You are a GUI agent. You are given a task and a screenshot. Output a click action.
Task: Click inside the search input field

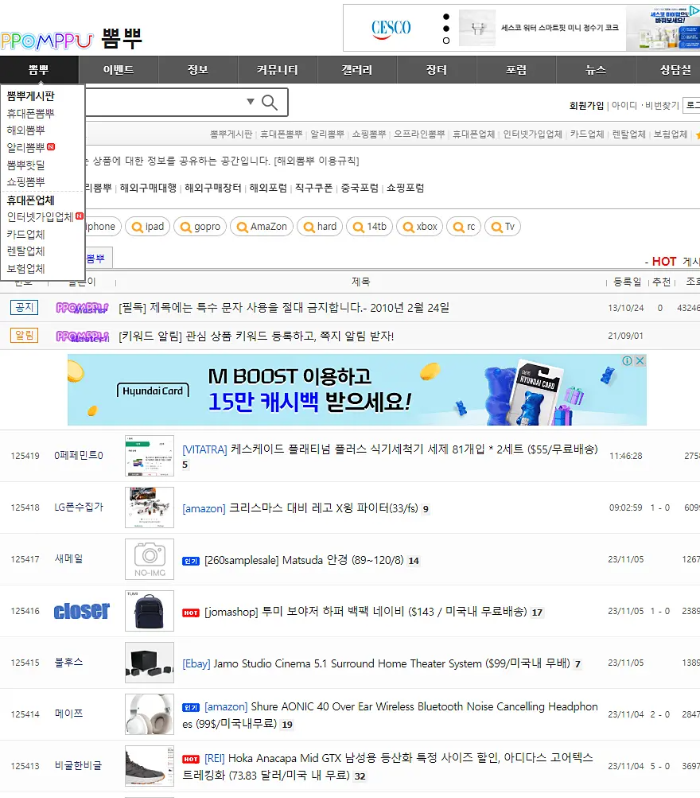pyautogui.click(x=164, y=102)
